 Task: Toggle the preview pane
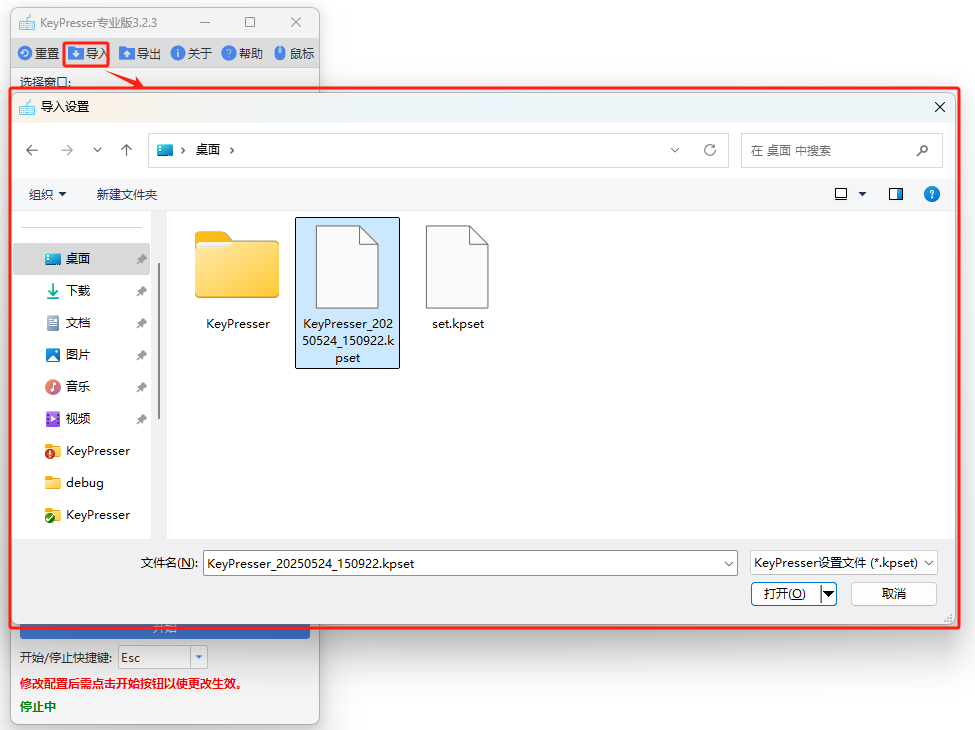pyautogui.click(x=895, y=194)
